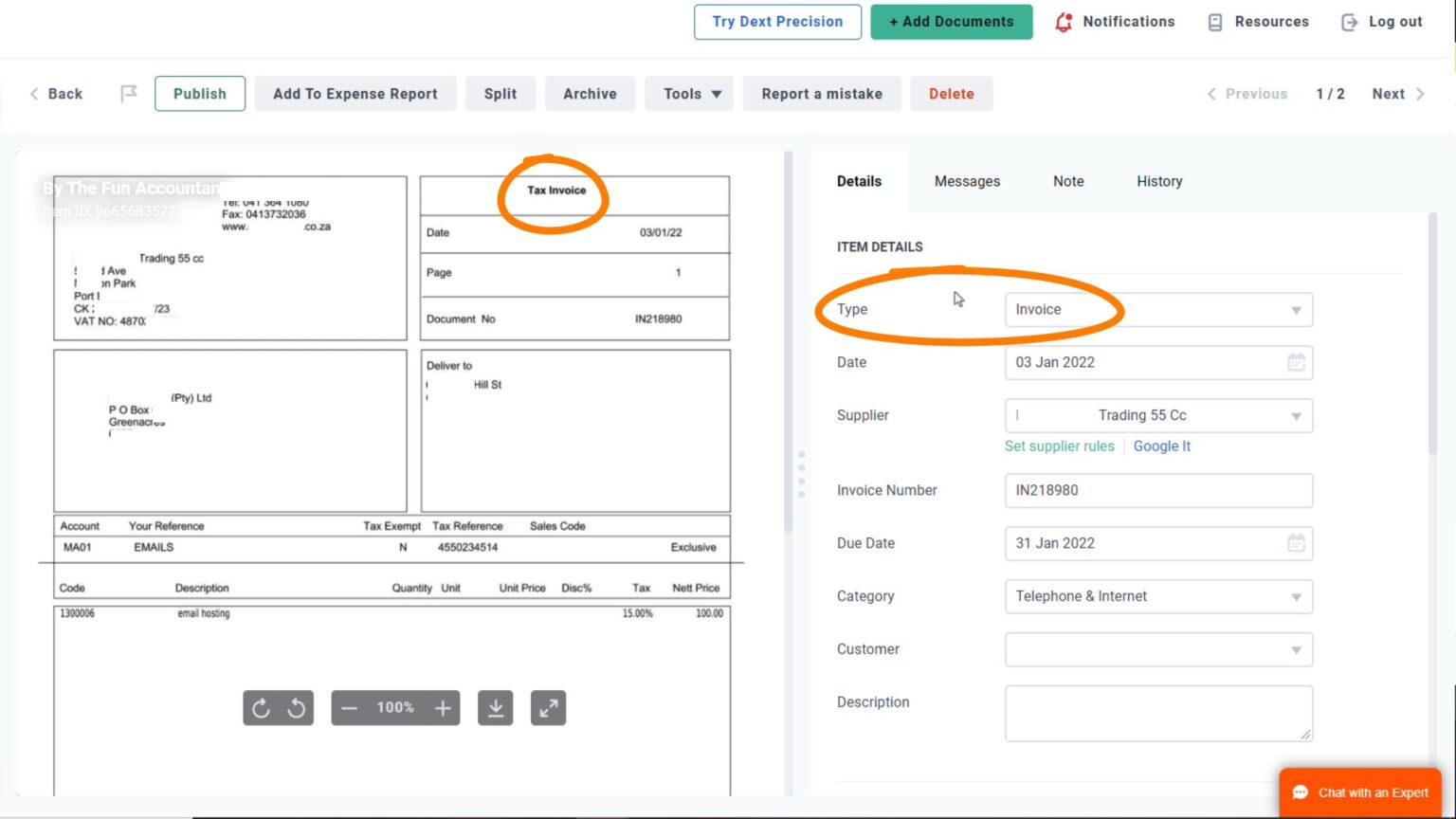Rotate the document counterclockwise
This screenshot has height=819, width=1456.
pos(295,707)
